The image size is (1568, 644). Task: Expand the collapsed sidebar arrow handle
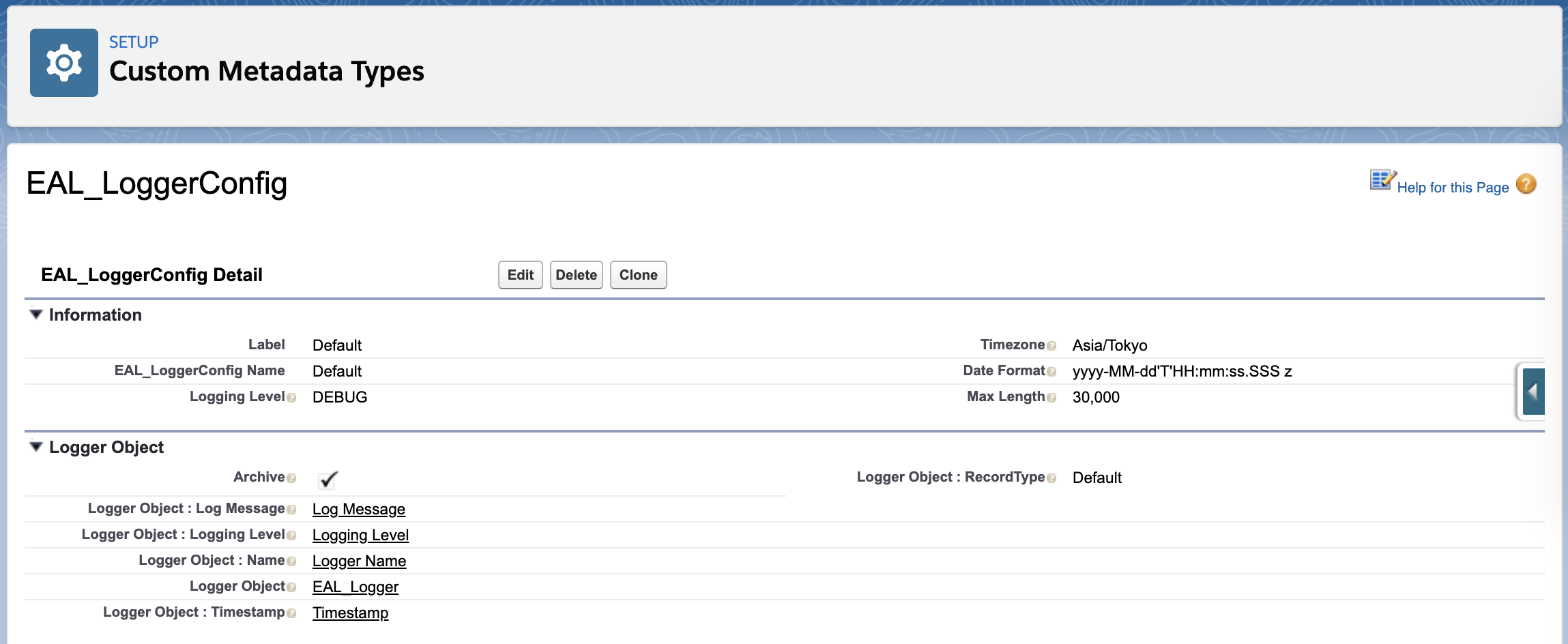[x=1533, y=392]
